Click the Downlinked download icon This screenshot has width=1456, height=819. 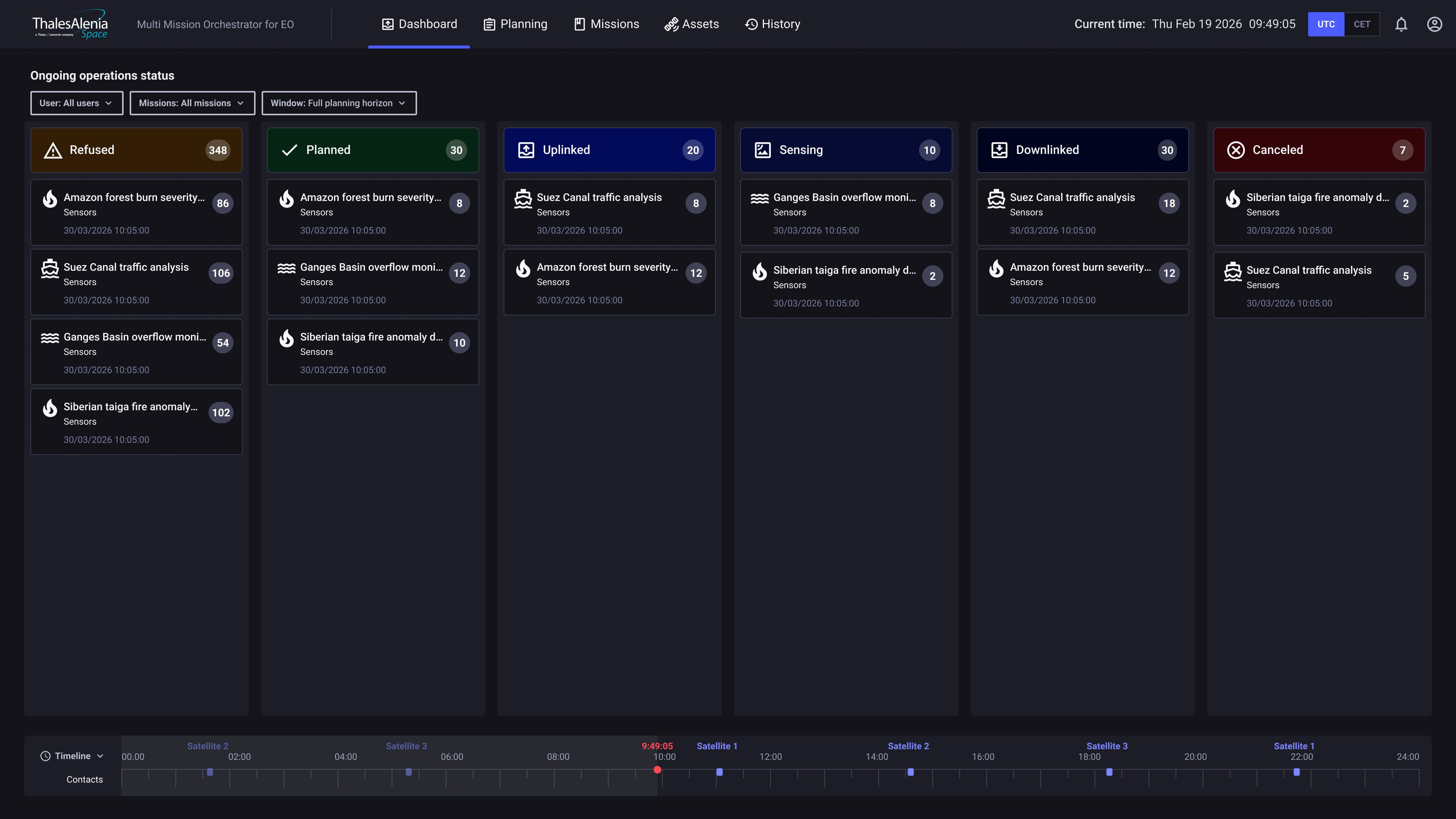coord(999,151)
